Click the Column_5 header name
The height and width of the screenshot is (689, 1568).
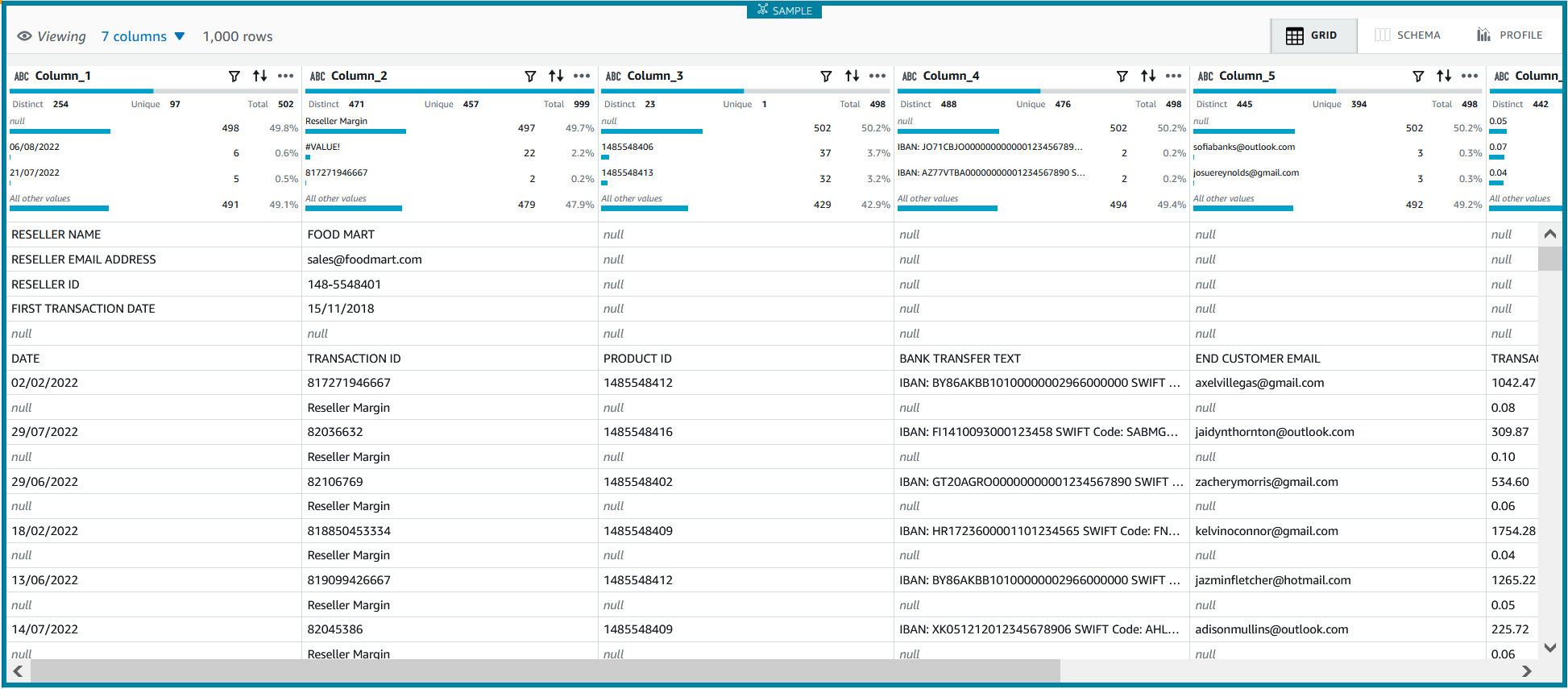[x=1247, y=76]
